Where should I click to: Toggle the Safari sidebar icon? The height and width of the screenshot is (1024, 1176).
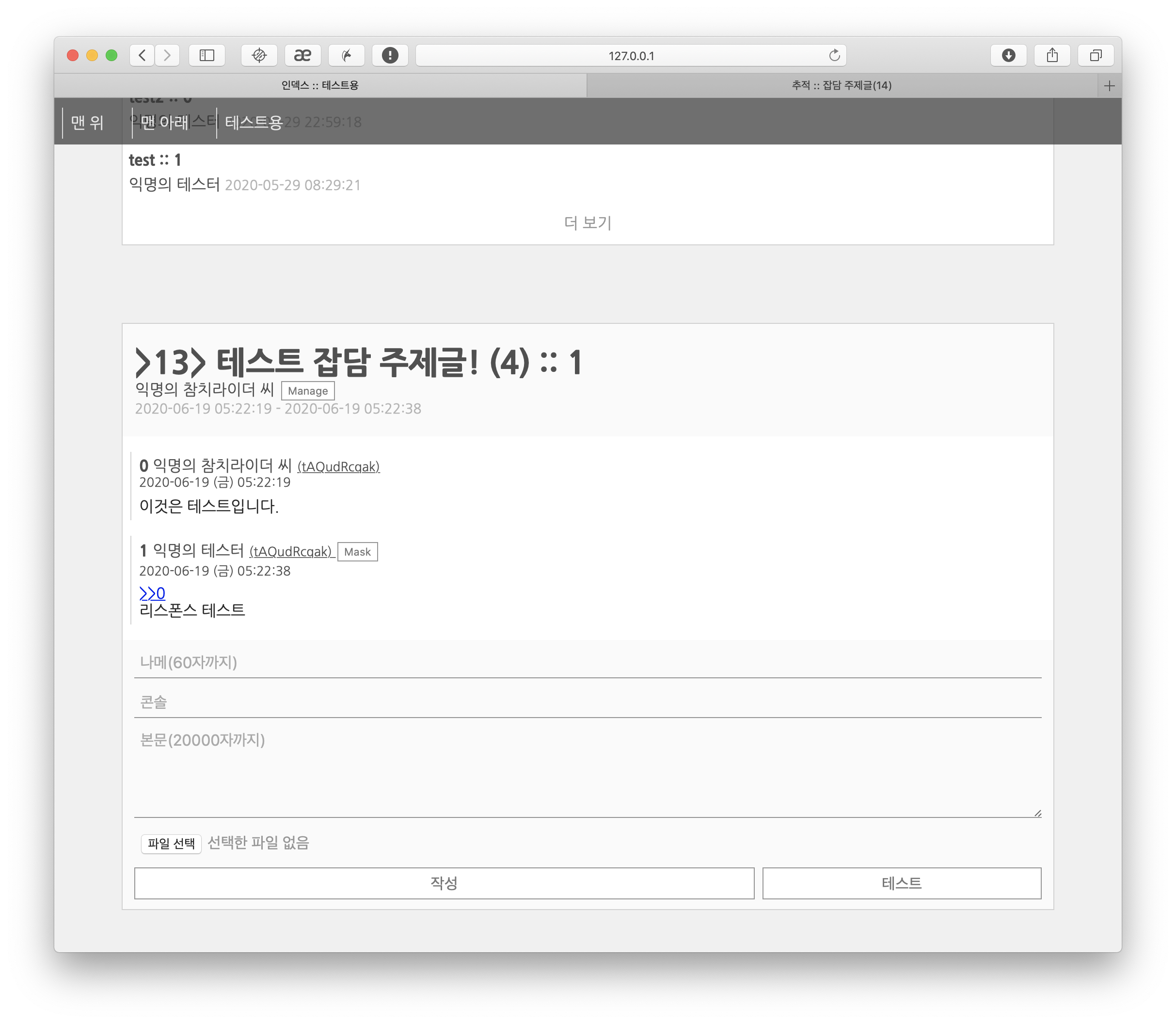click(207, 55)
